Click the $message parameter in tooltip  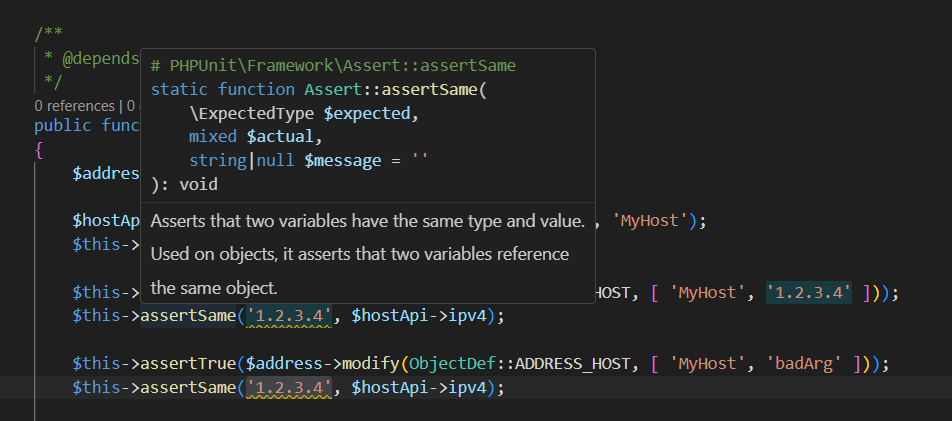coord(345,160)
